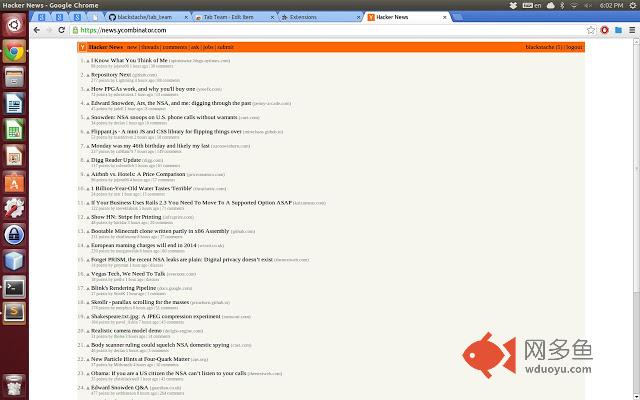Open 'Airbnb vs. Hotels: A Price Comparison'
Image resolution: width=640 pixels, height=400 pixels.
click(x=138, y=174)
